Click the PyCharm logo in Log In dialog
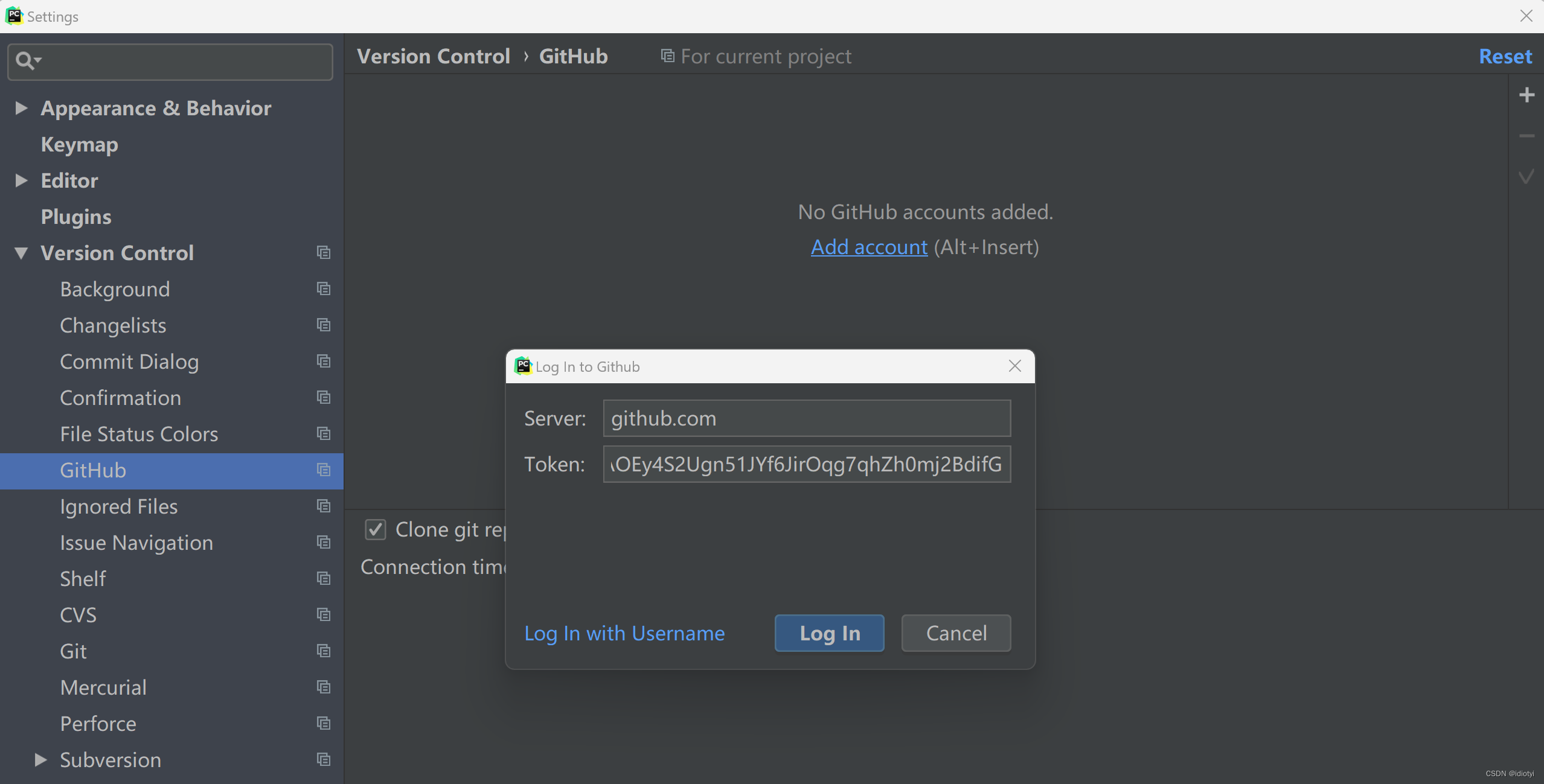This screenshot has height=784, width=1544. click(523, 366)
